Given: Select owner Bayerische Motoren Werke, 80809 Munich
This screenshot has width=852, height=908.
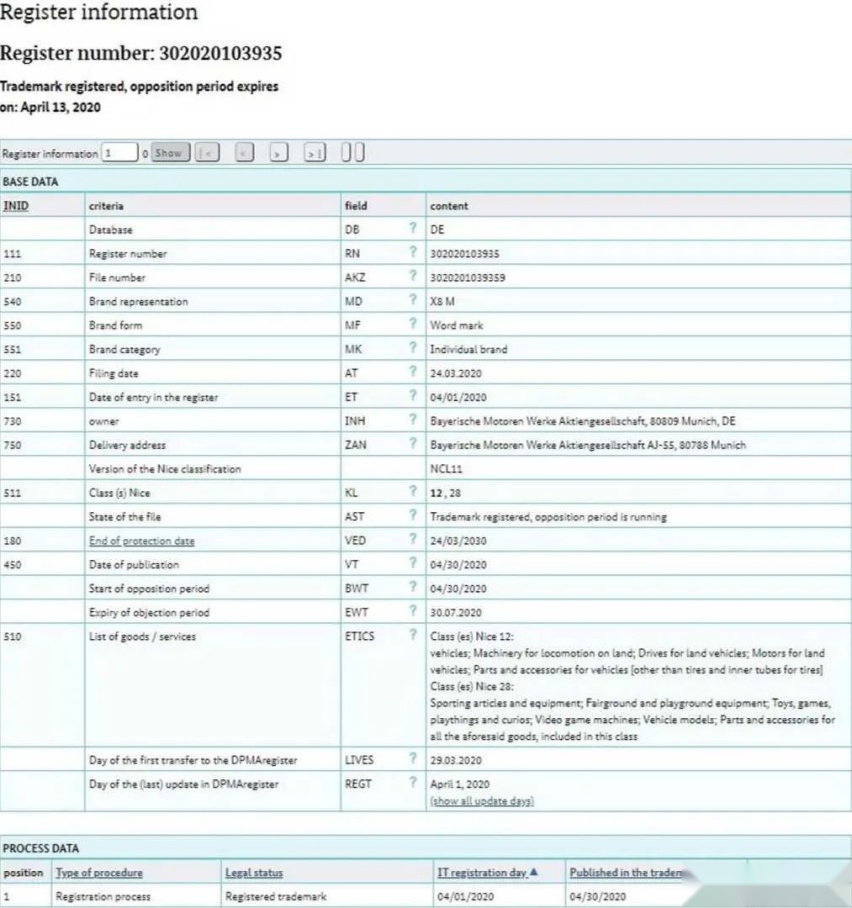Looking at the screenshot, I should coord(583,422).
